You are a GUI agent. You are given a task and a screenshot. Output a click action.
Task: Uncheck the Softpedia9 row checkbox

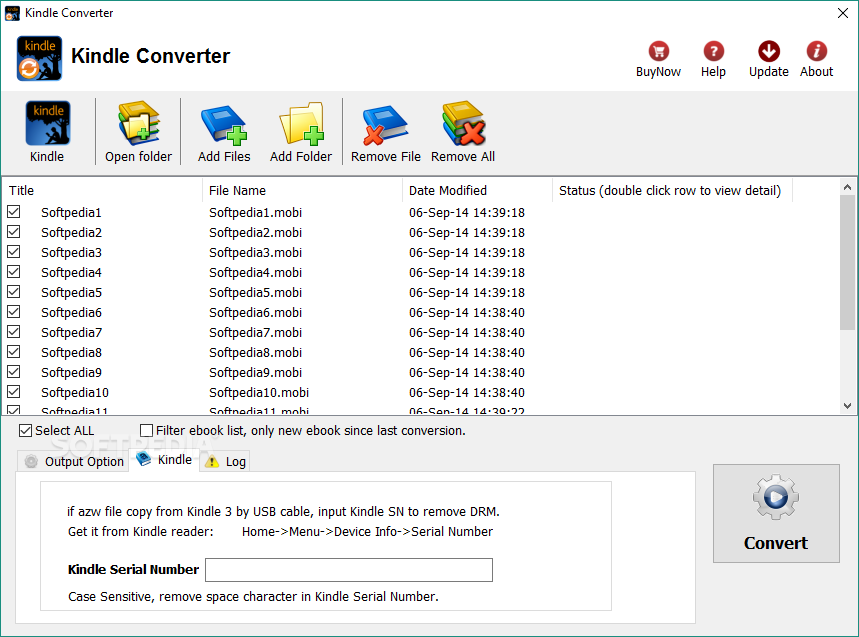tap(14, 371)
